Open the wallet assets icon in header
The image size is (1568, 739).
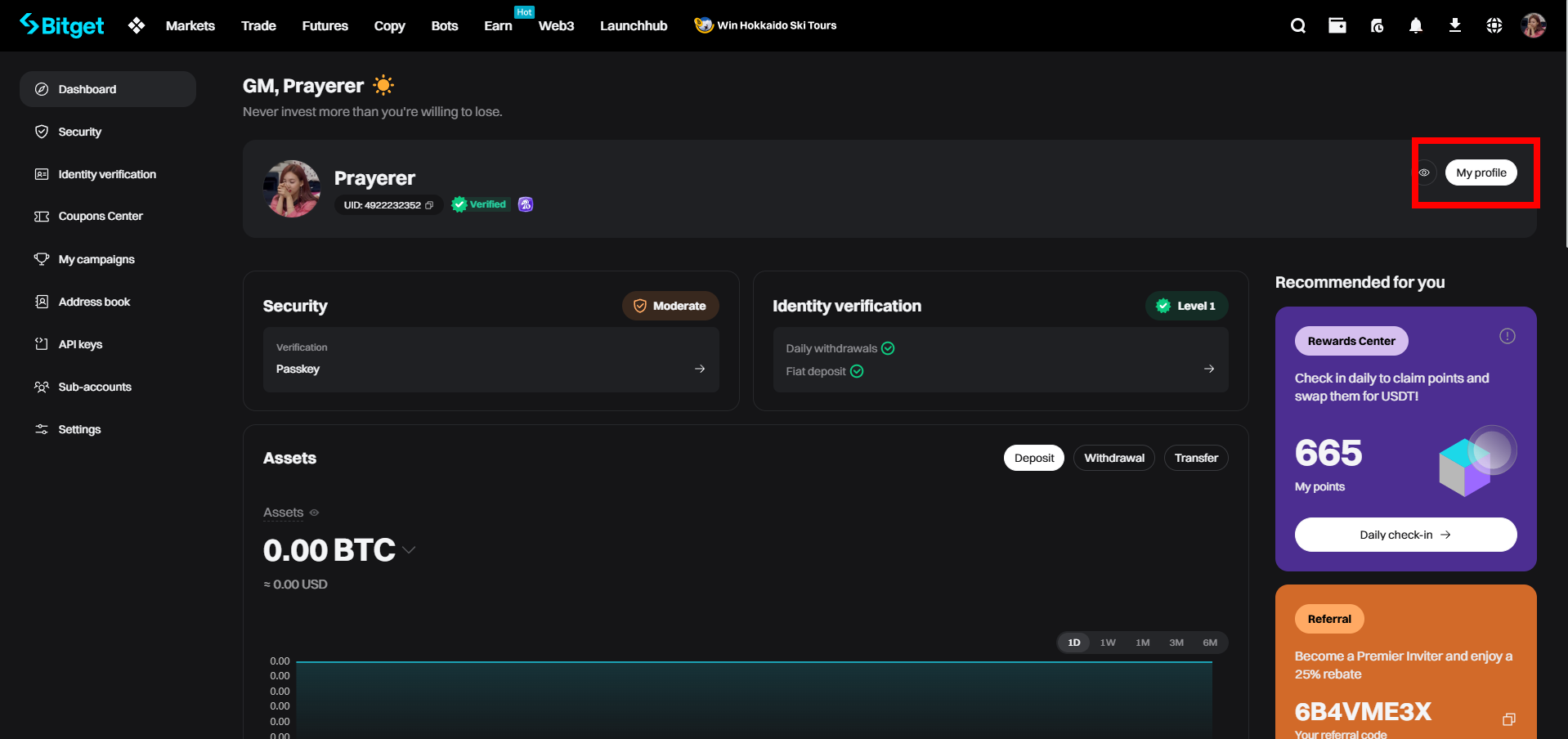point(1337,25)
